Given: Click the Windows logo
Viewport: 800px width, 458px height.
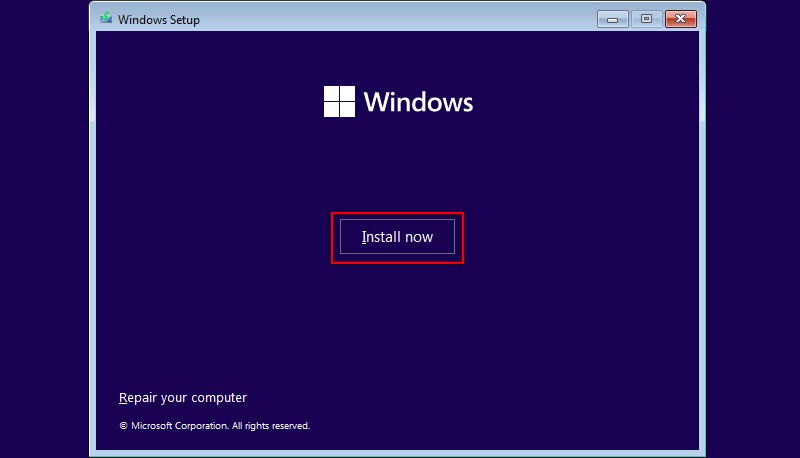Looking at the screenshot, I should pos(339,101).
